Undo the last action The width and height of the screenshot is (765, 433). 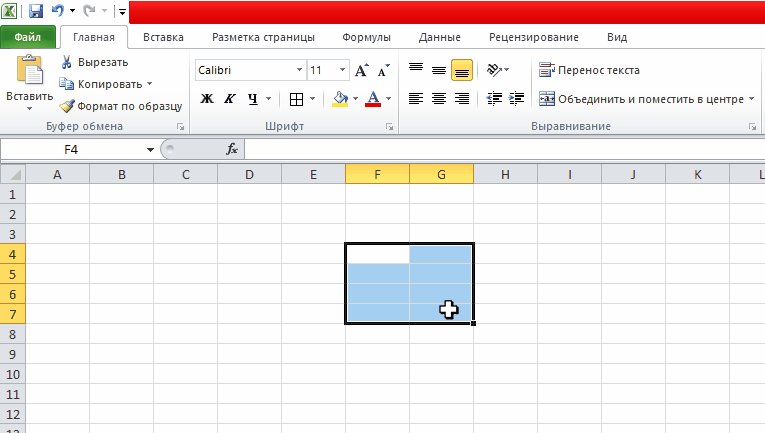58,10
